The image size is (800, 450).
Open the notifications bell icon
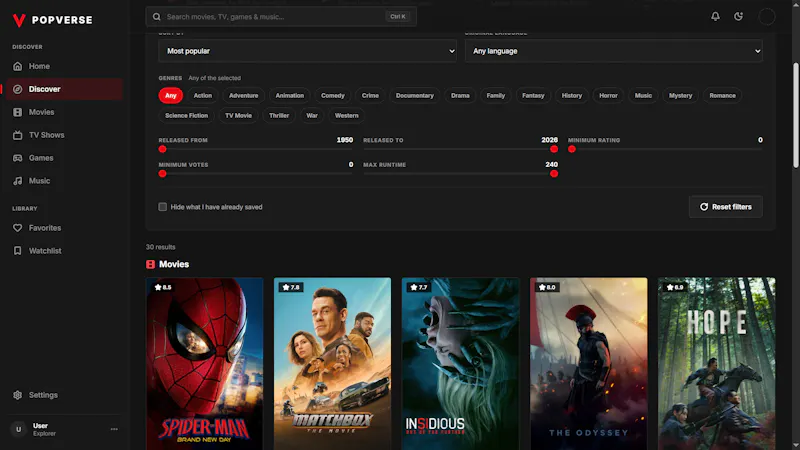[x=715, y=16]
